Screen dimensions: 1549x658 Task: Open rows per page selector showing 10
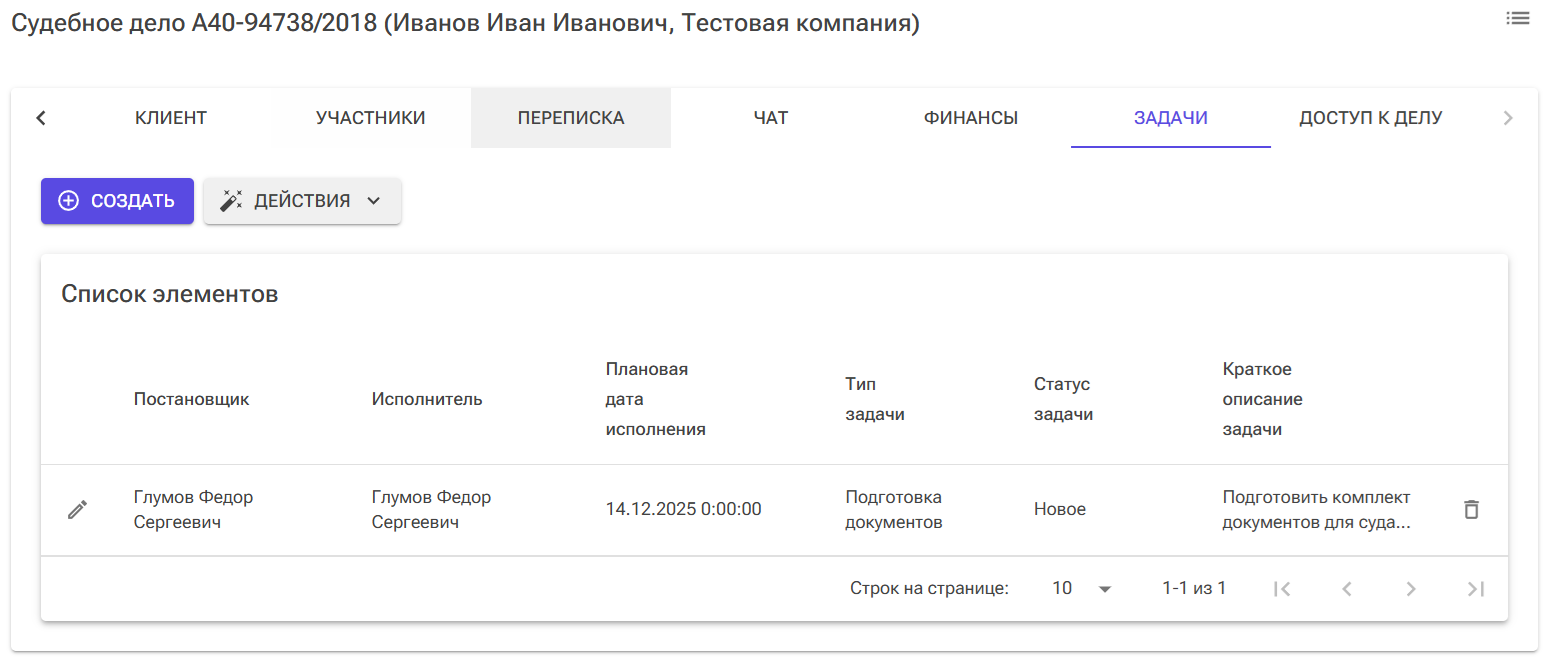[x=1083, y=588]
